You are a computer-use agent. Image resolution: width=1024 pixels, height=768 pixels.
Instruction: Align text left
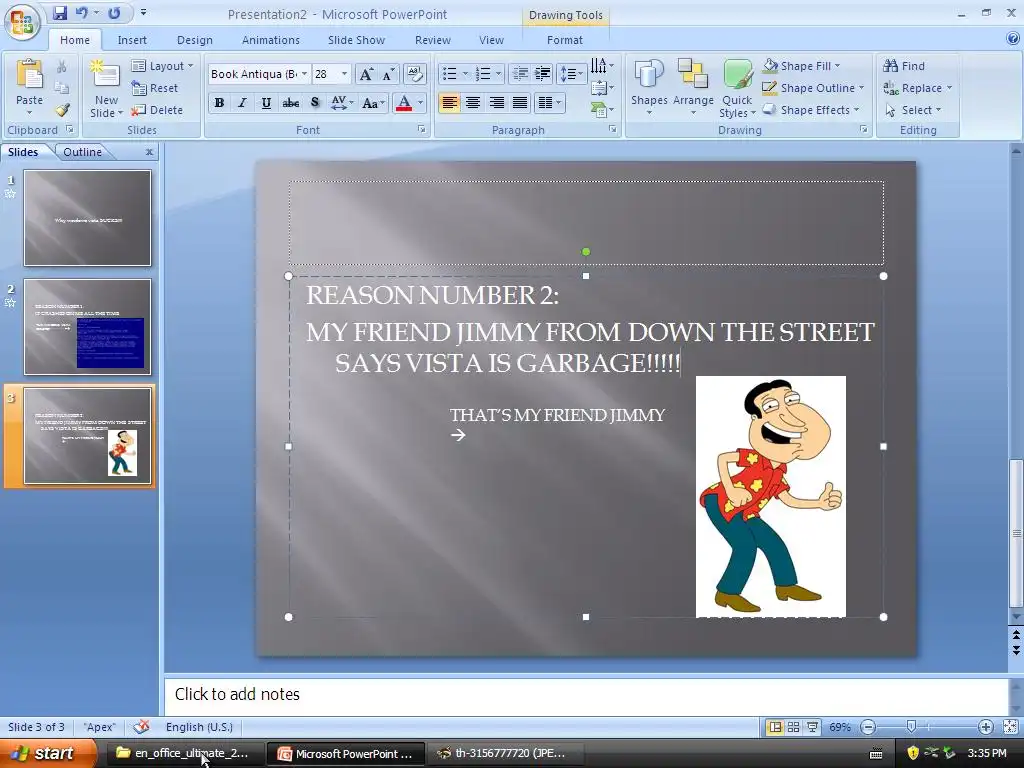point(449,103)
